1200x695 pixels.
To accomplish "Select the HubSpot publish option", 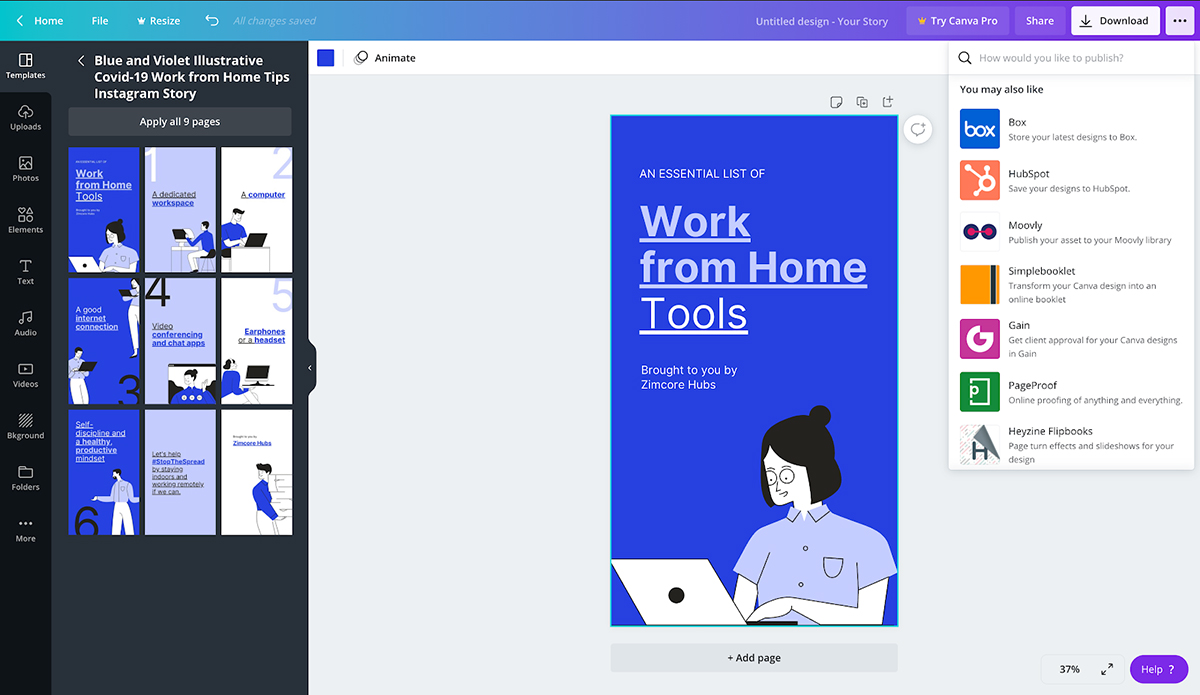I will pyautogui.click(x=1071, y=180).
